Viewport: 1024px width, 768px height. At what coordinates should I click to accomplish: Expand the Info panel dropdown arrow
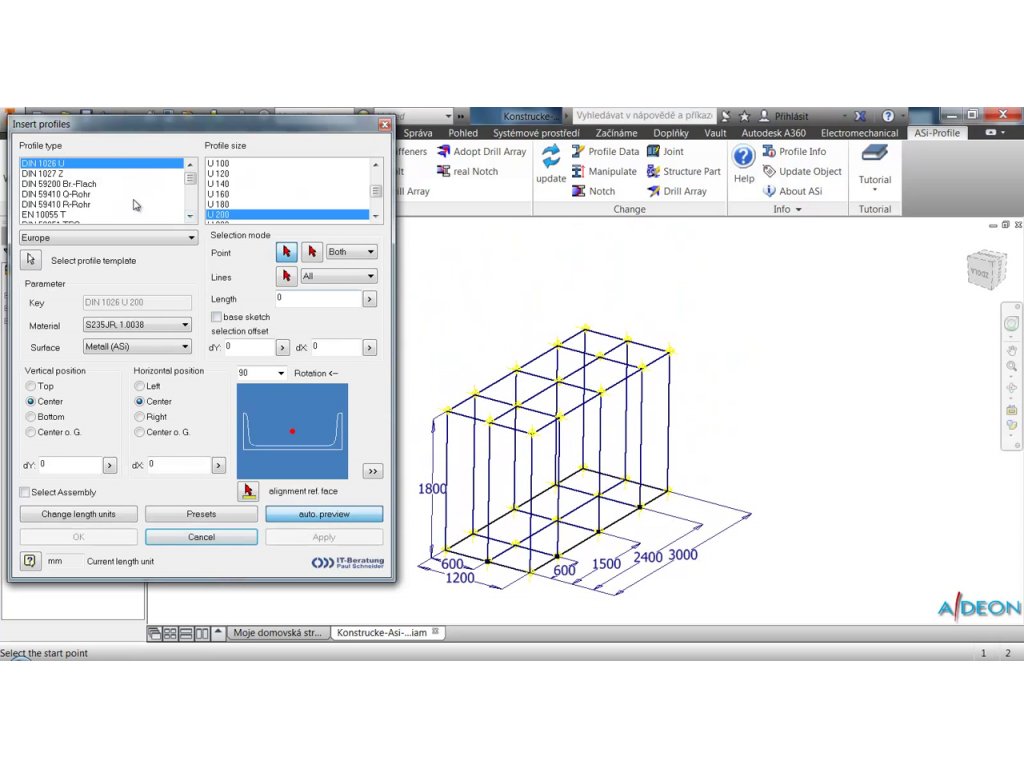point(799,210)
